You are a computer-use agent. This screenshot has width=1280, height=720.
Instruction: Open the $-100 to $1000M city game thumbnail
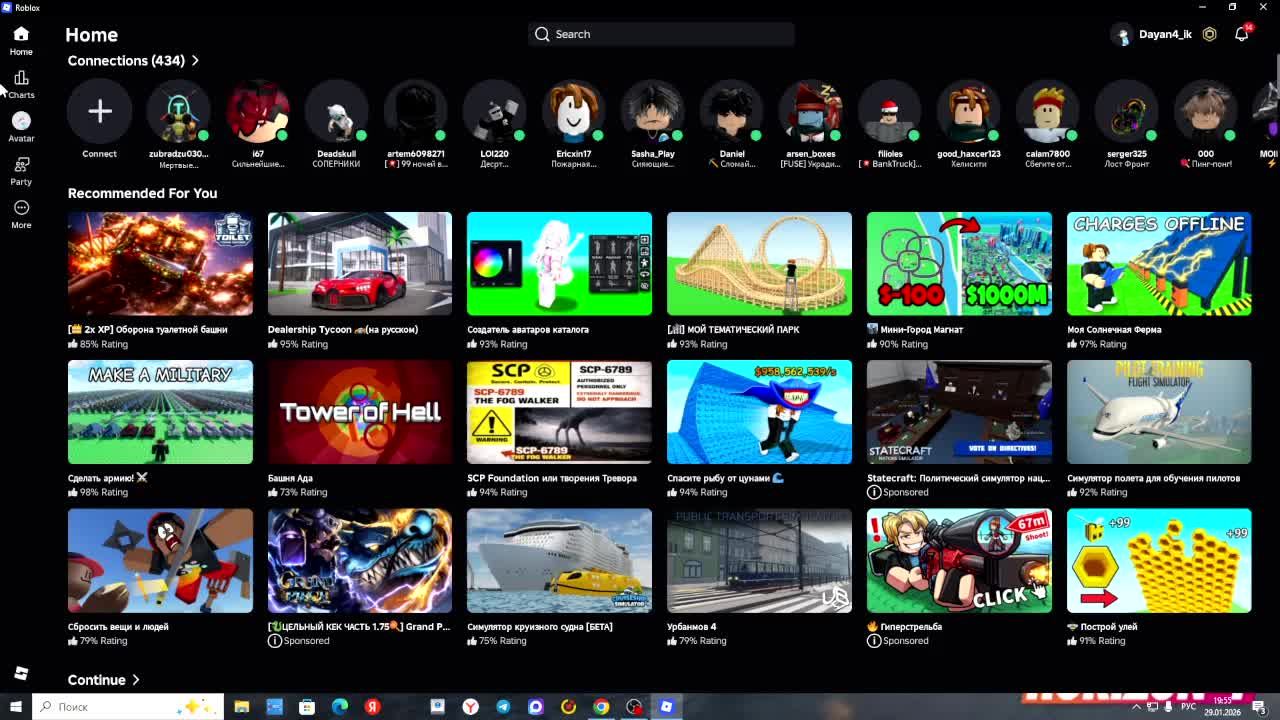[959, 264]
